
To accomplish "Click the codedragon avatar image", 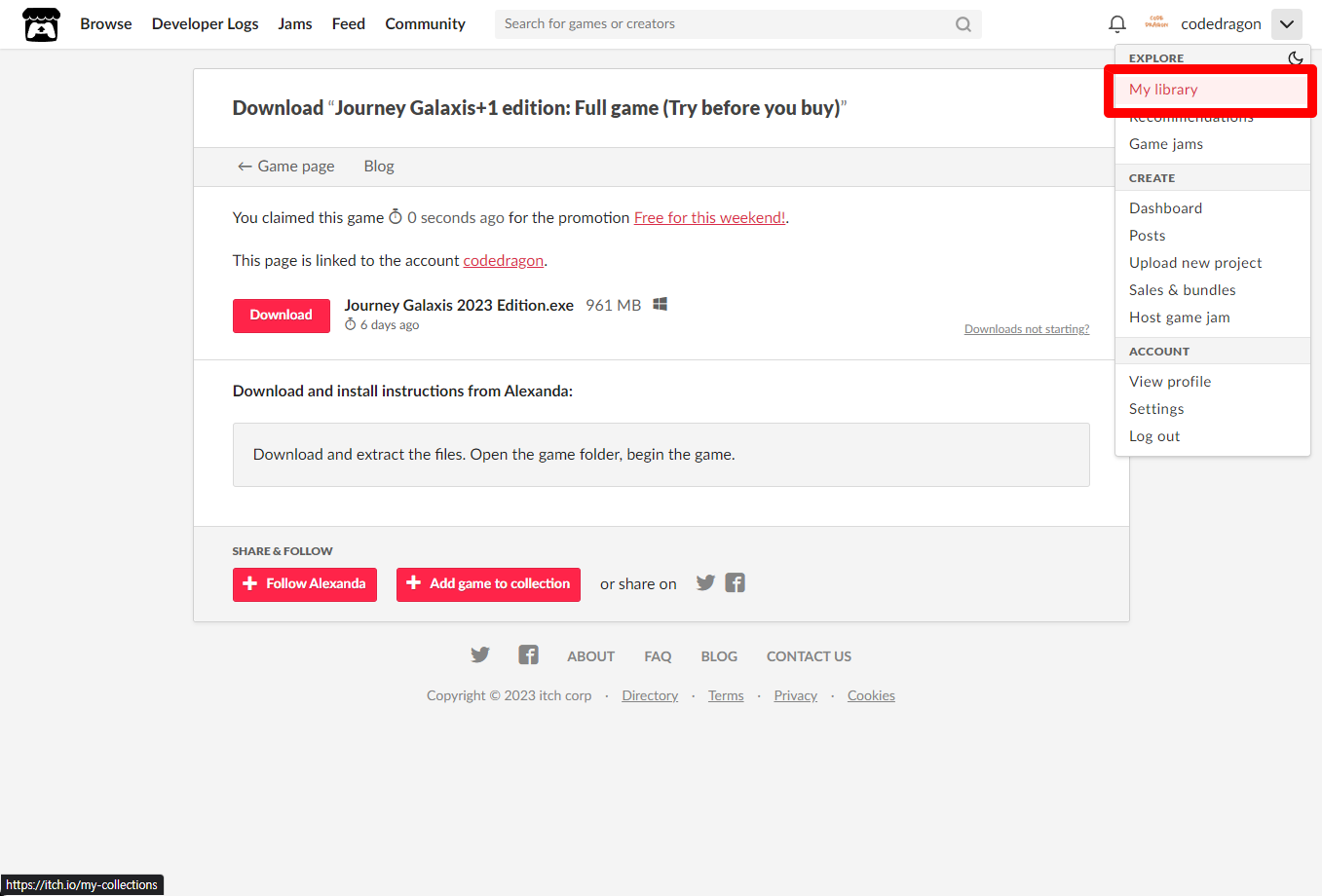I will pyautogui.click(x=1156, y=23).
